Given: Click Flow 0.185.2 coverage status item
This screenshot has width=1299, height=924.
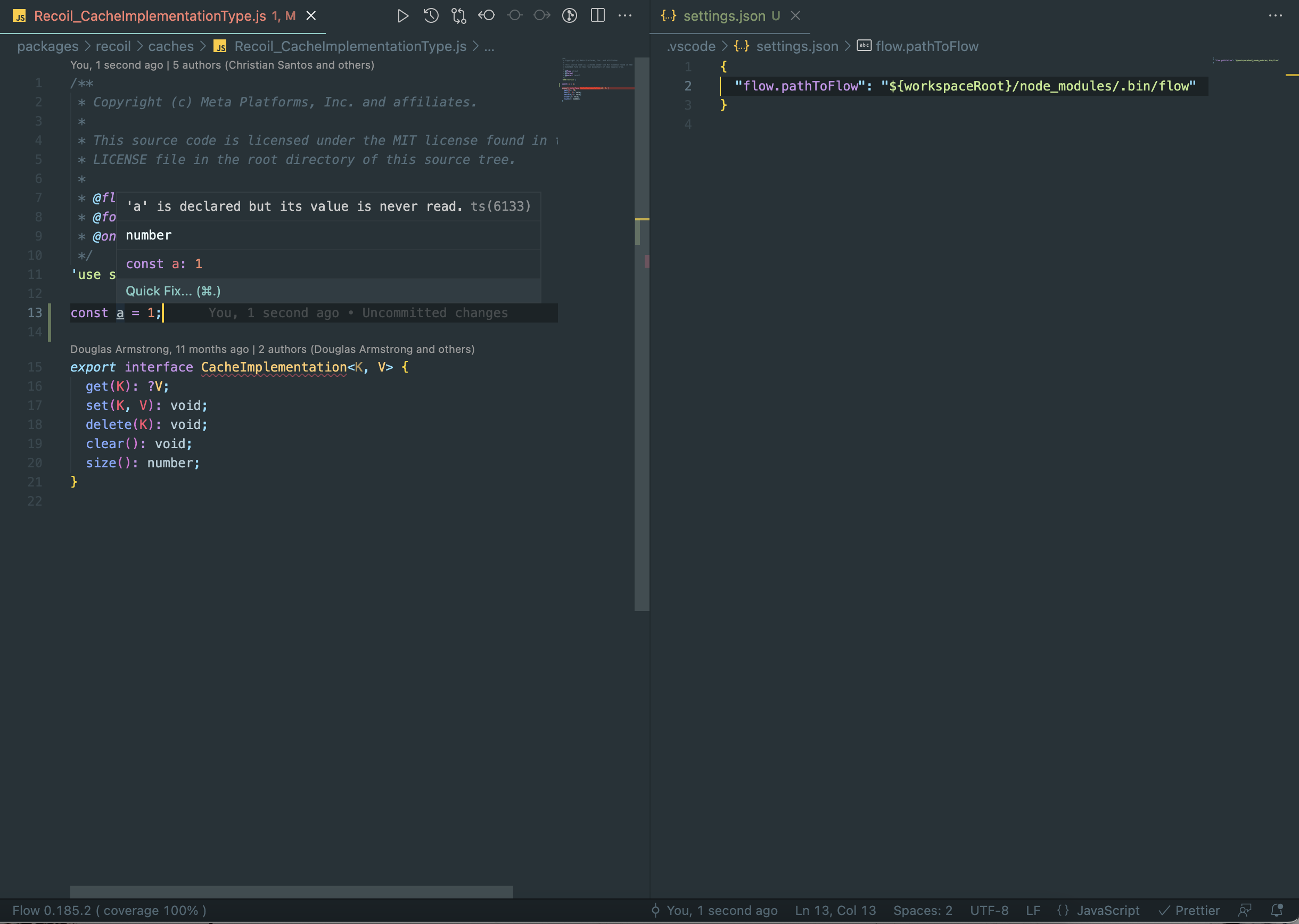Looking at the screenshot, I should click(109, 910).
